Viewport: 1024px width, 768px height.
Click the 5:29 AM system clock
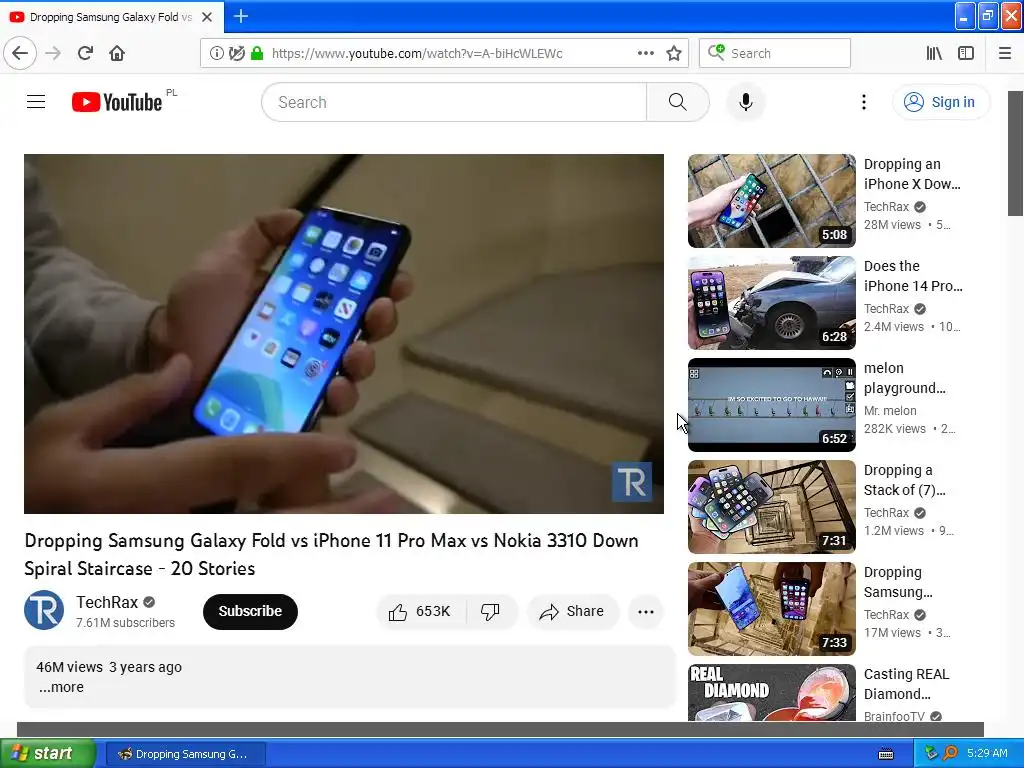pos(987,753)
